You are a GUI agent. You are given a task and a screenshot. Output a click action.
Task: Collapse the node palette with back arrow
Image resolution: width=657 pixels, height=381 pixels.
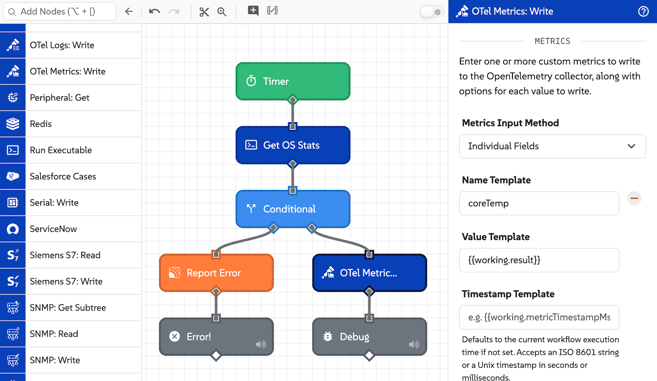[x=129, y=11]
